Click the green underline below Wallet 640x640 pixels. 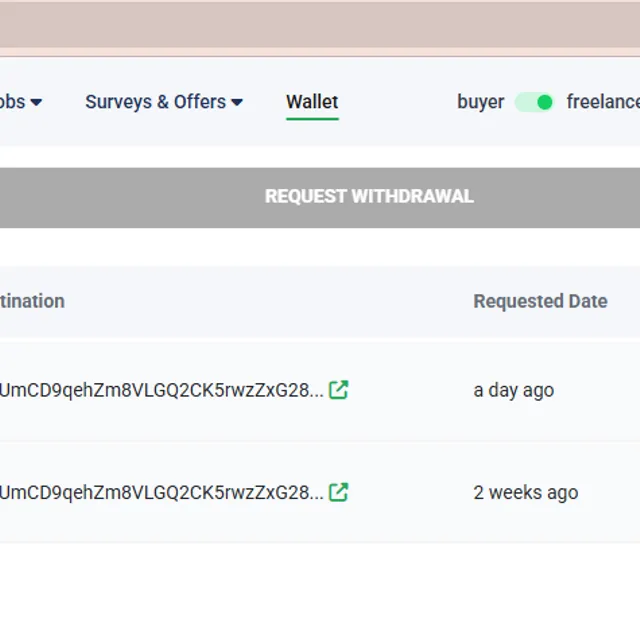pyautogui.click(x=312, y=119)
